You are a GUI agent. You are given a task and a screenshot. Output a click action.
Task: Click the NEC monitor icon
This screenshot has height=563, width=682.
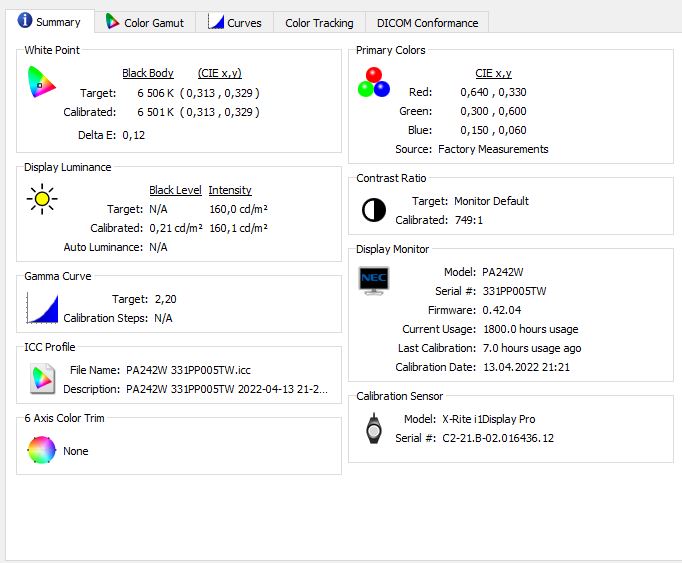(374, 281)
